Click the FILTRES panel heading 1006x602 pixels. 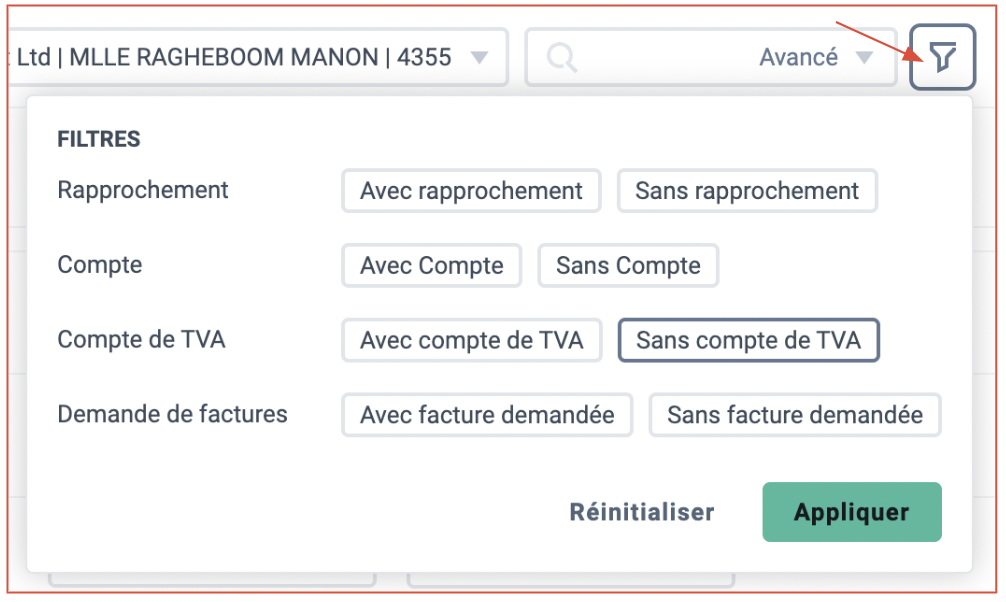[x=99, y=139]
